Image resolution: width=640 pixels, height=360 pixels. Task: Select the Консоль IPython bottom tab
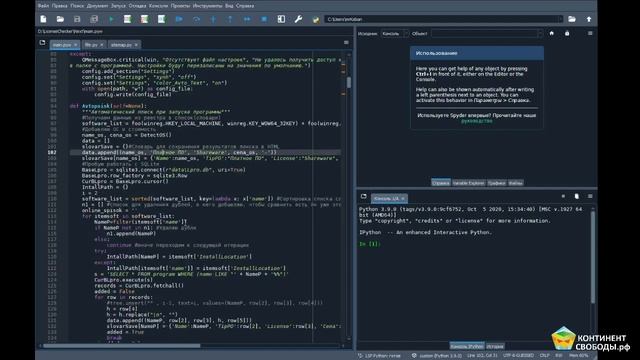click(x=467, y=346)
